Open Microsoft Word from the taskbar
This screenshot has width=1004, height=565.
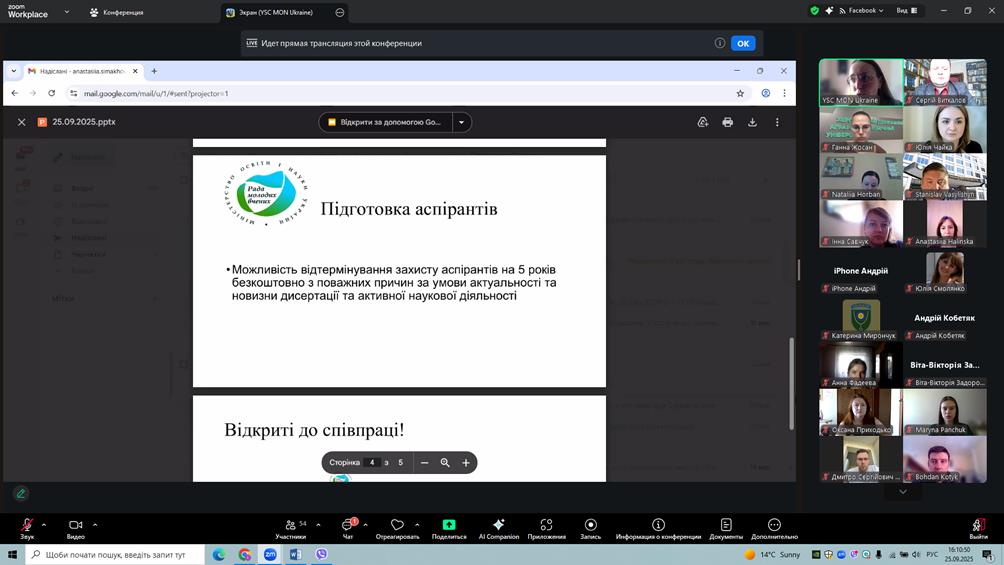point(296,554)
